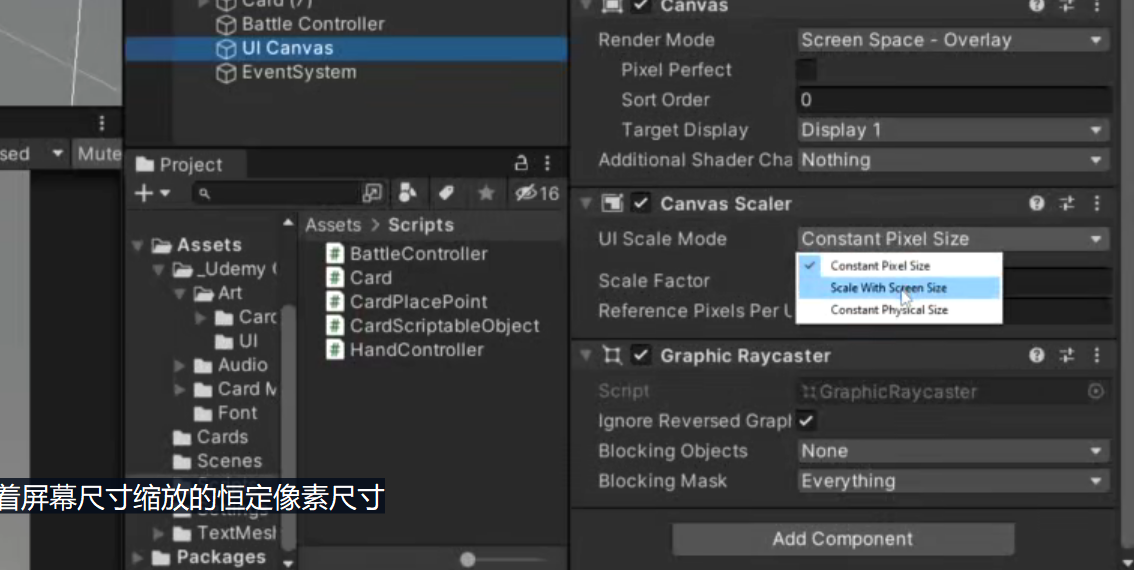Click the Project panel lock icon
1134x570 pixels.
coord(521,163)
